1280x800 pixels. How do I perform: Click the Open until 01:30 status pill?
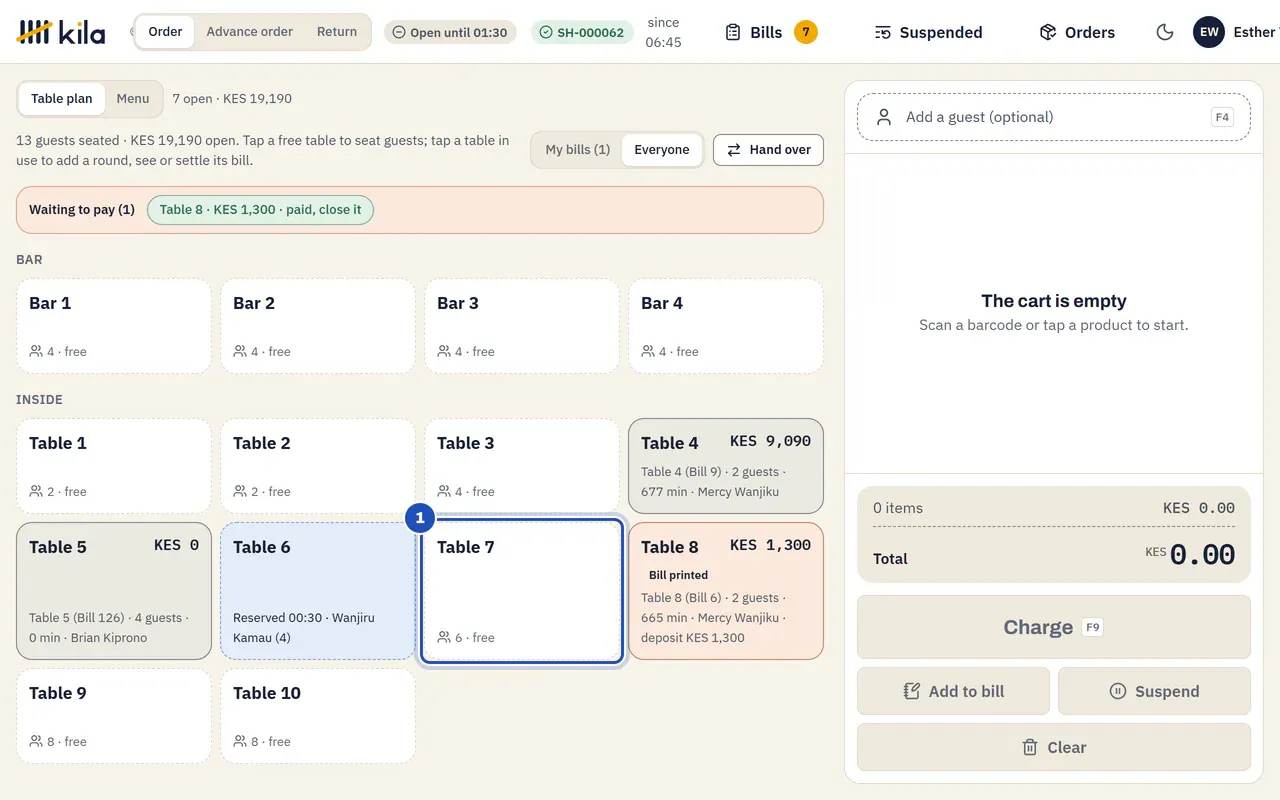pyautogui.click(x=451, y=32)
